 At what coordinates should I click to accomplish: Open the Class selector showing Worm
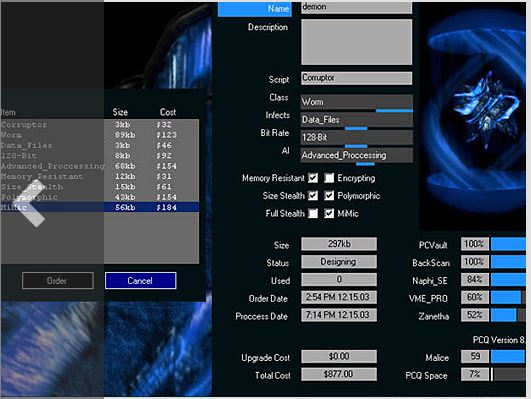(357, 102)
